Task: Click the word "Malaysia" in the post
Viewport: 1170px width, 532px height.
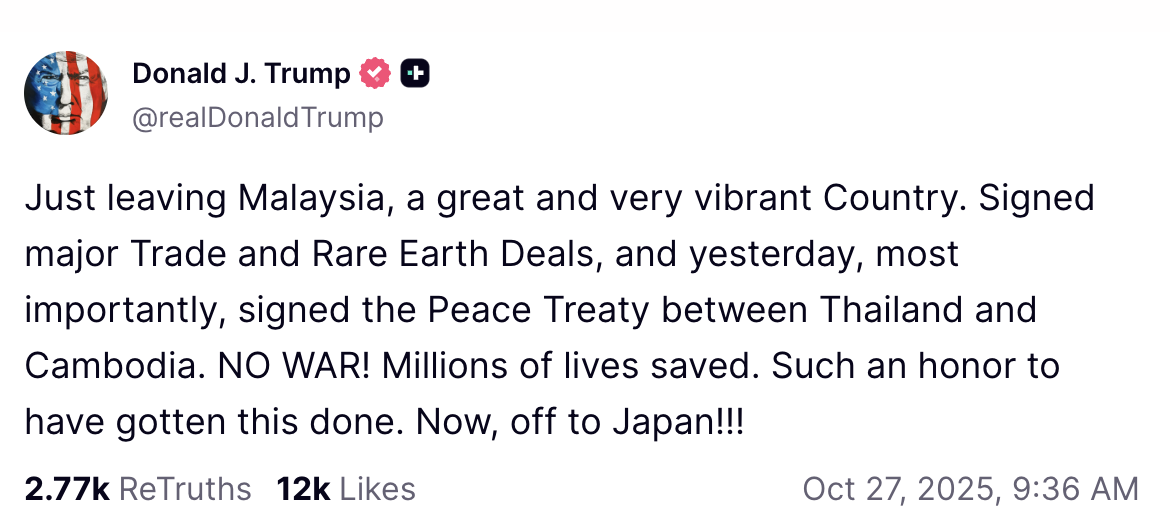Action: 309,198
